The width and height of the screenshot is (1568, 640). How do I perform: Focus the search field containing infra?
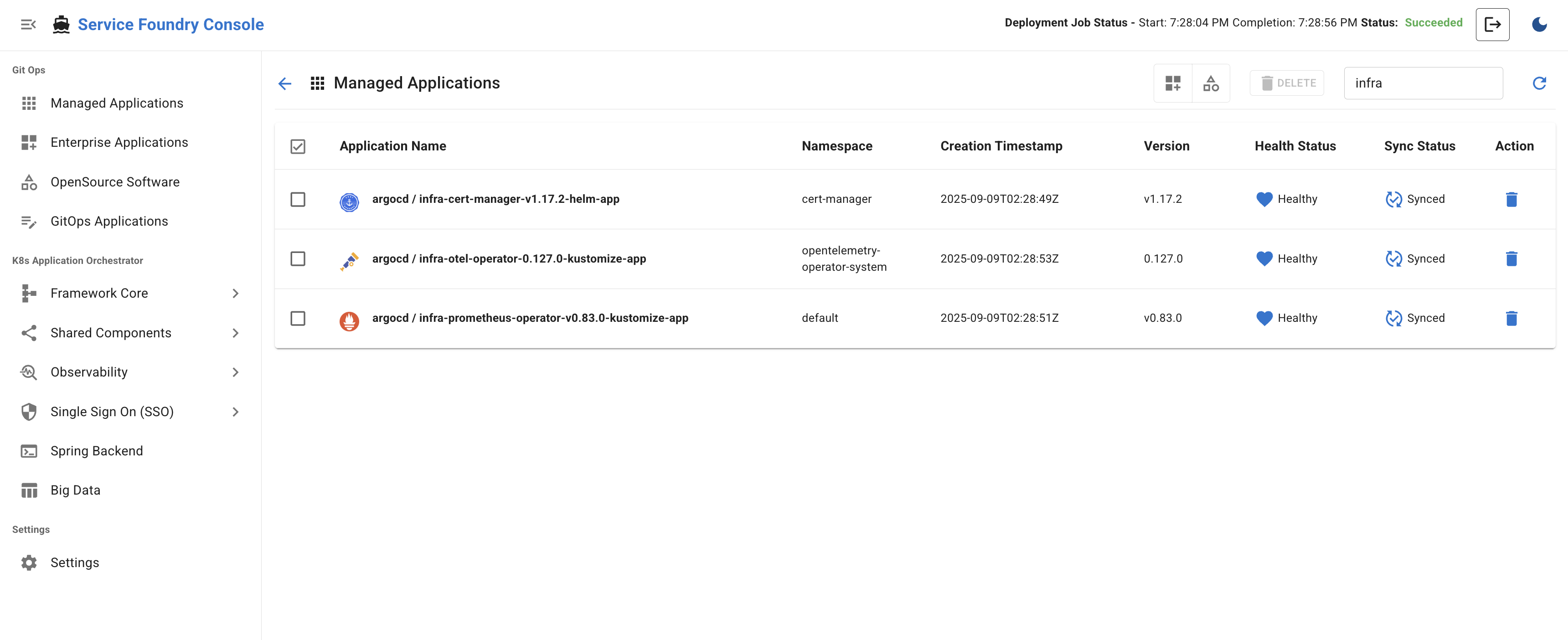pos(1423,83)
